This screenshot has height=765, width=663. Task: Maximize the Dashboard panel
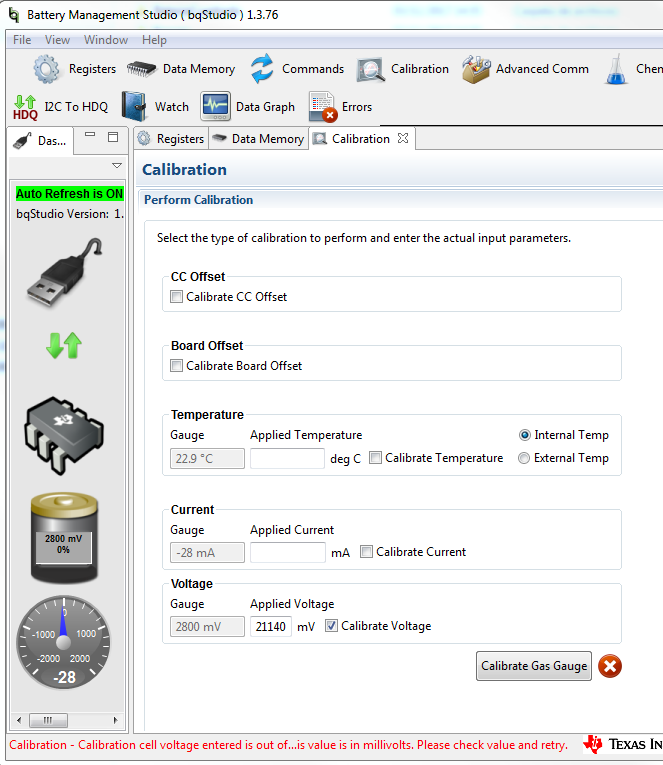113,137
